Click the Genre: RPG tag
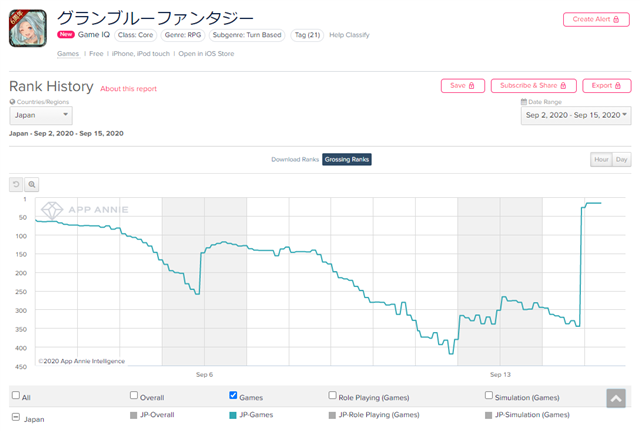 [x=183, y=35]
